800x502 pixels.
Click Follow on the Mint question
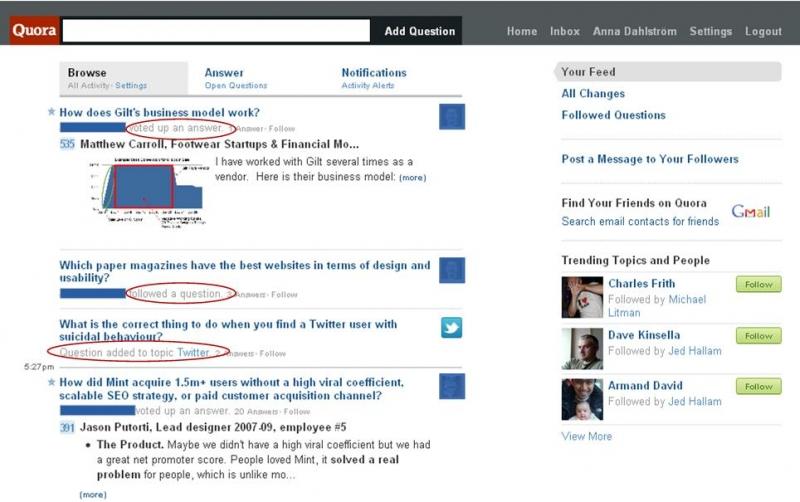[x=297, y=411]
